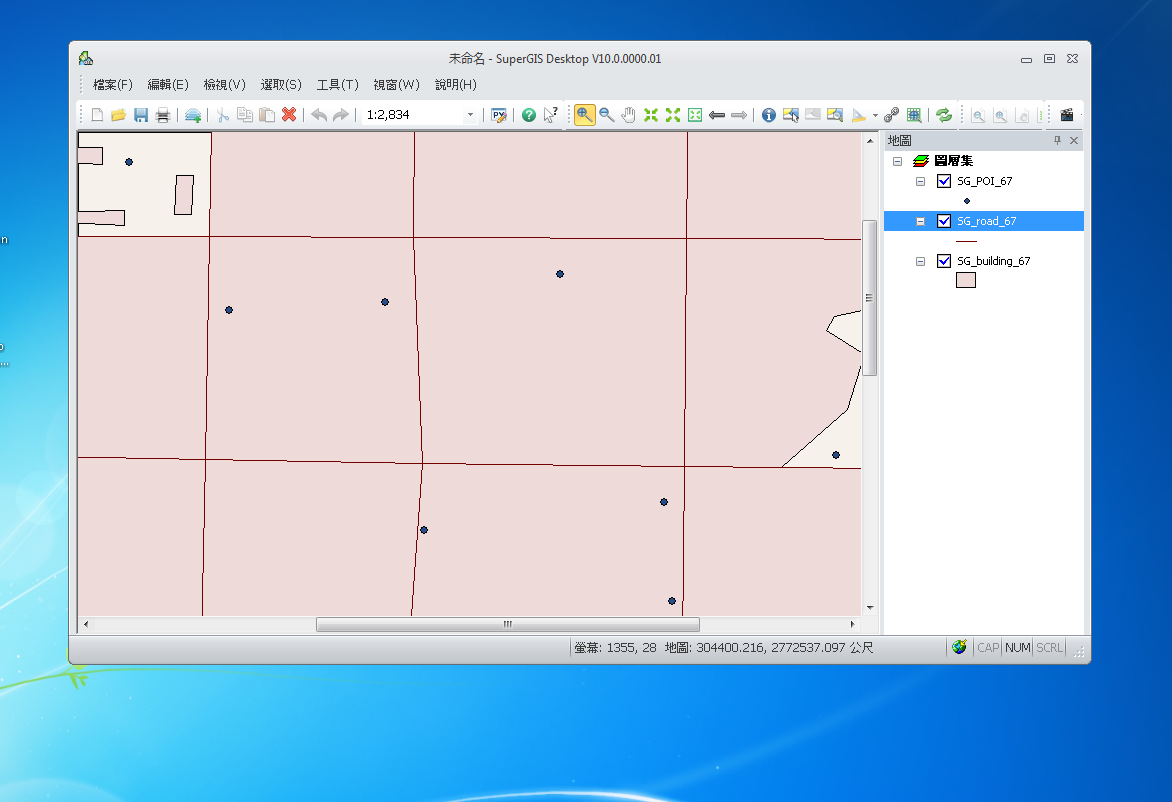The height and width of the screenshot is (802, 1172).
Task: Open the 檔案(F) menu
Action: (x=113, y=84)
